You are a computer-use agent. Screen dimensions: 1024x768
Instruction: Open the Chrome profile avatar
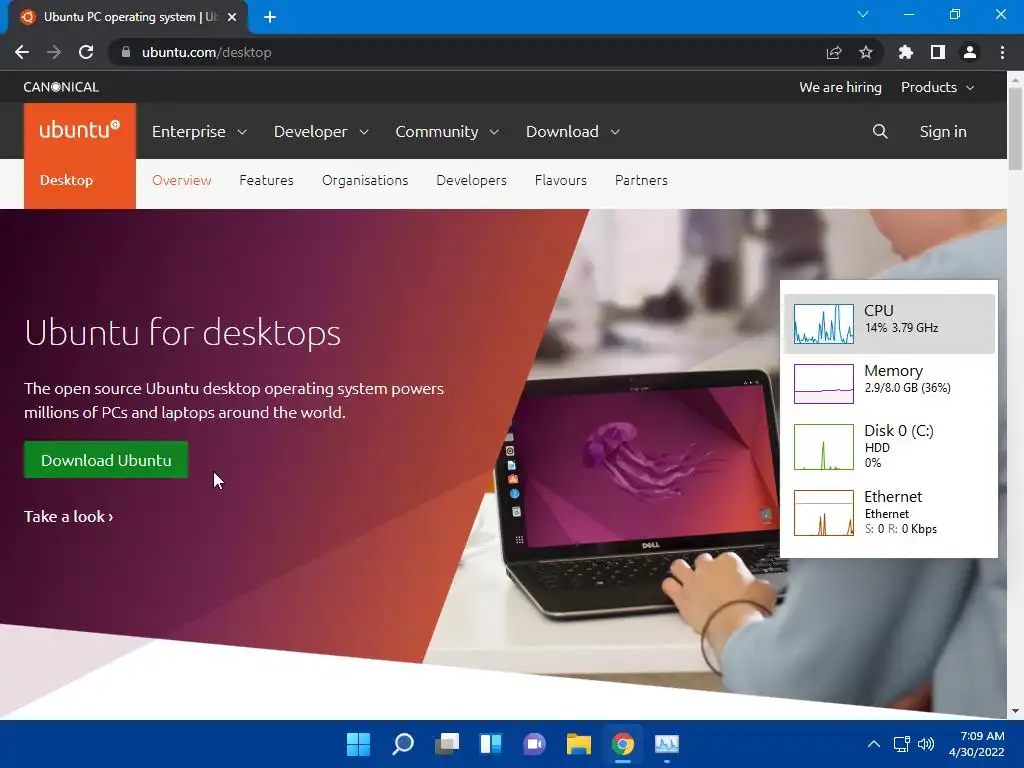(970, 52)
